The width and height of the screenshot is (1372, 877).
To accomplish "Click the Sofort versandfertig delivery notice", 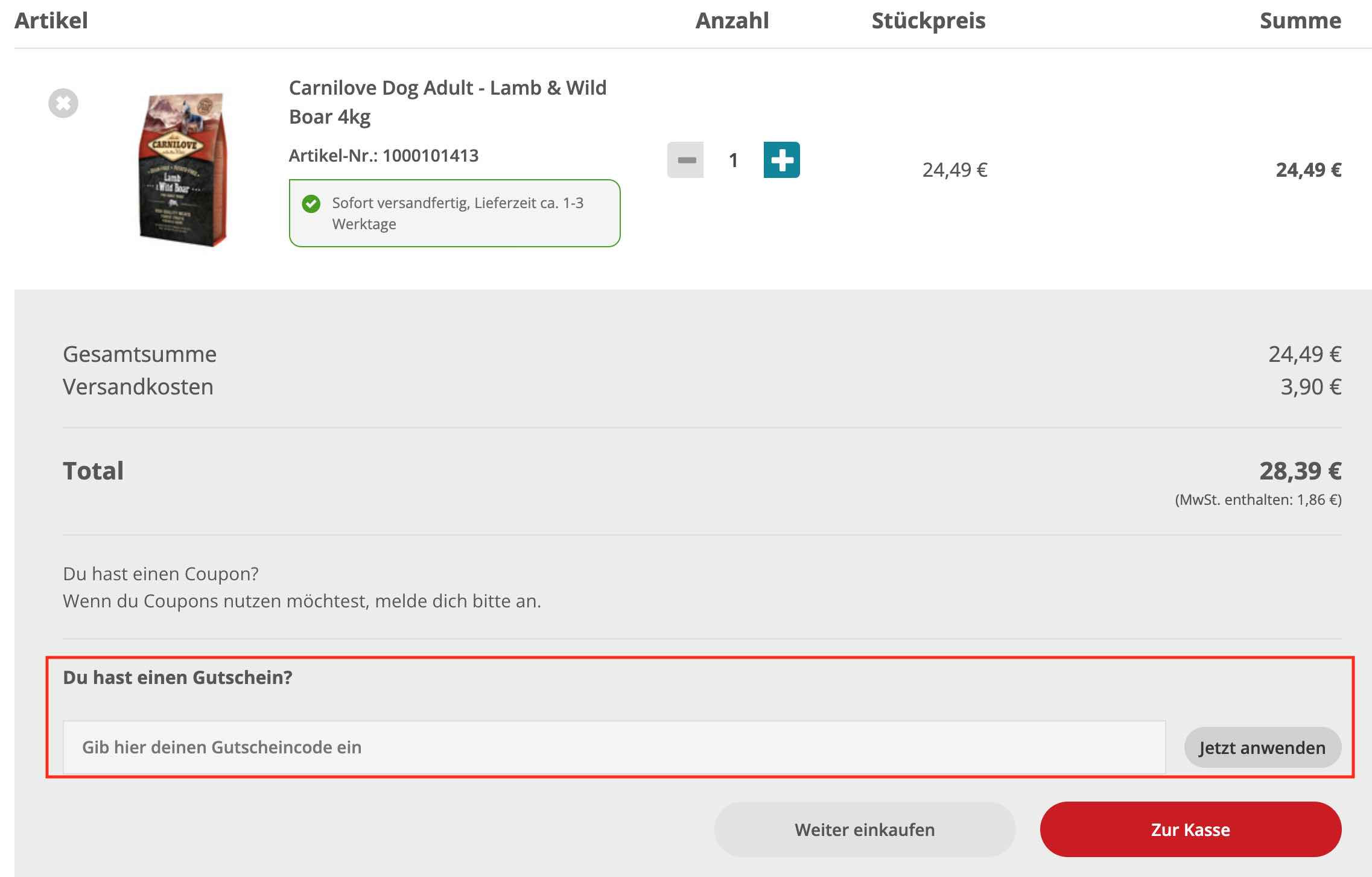I will click(x=457, y=213).
